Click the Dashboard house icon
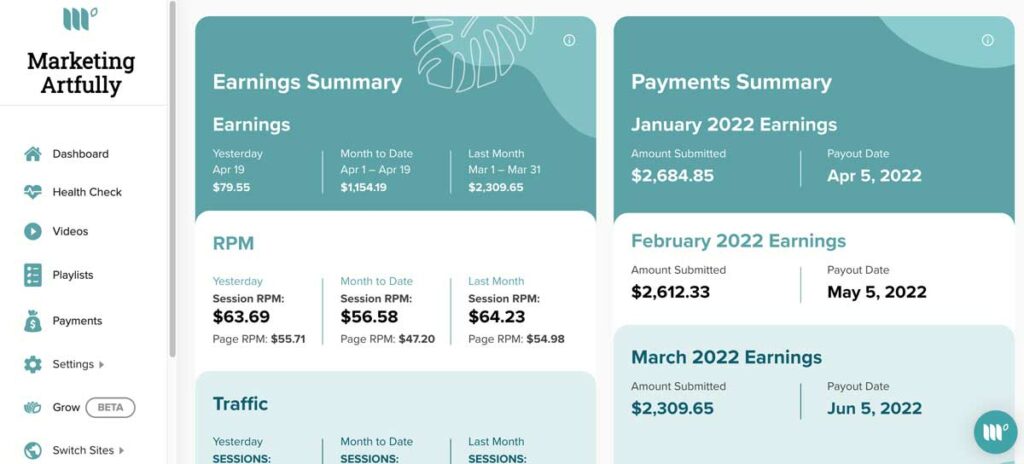The image size is (1024, 464). coord(33,154)
